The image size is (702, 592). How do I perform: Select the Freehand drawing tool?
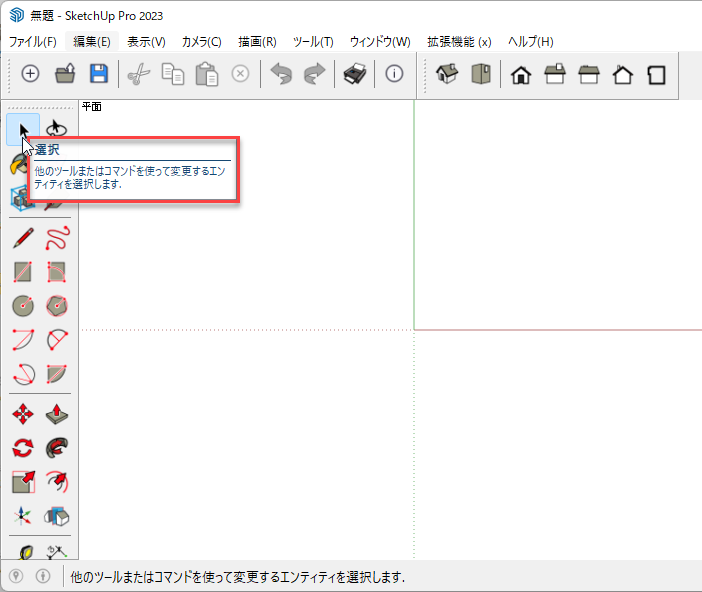pos(57,238)
